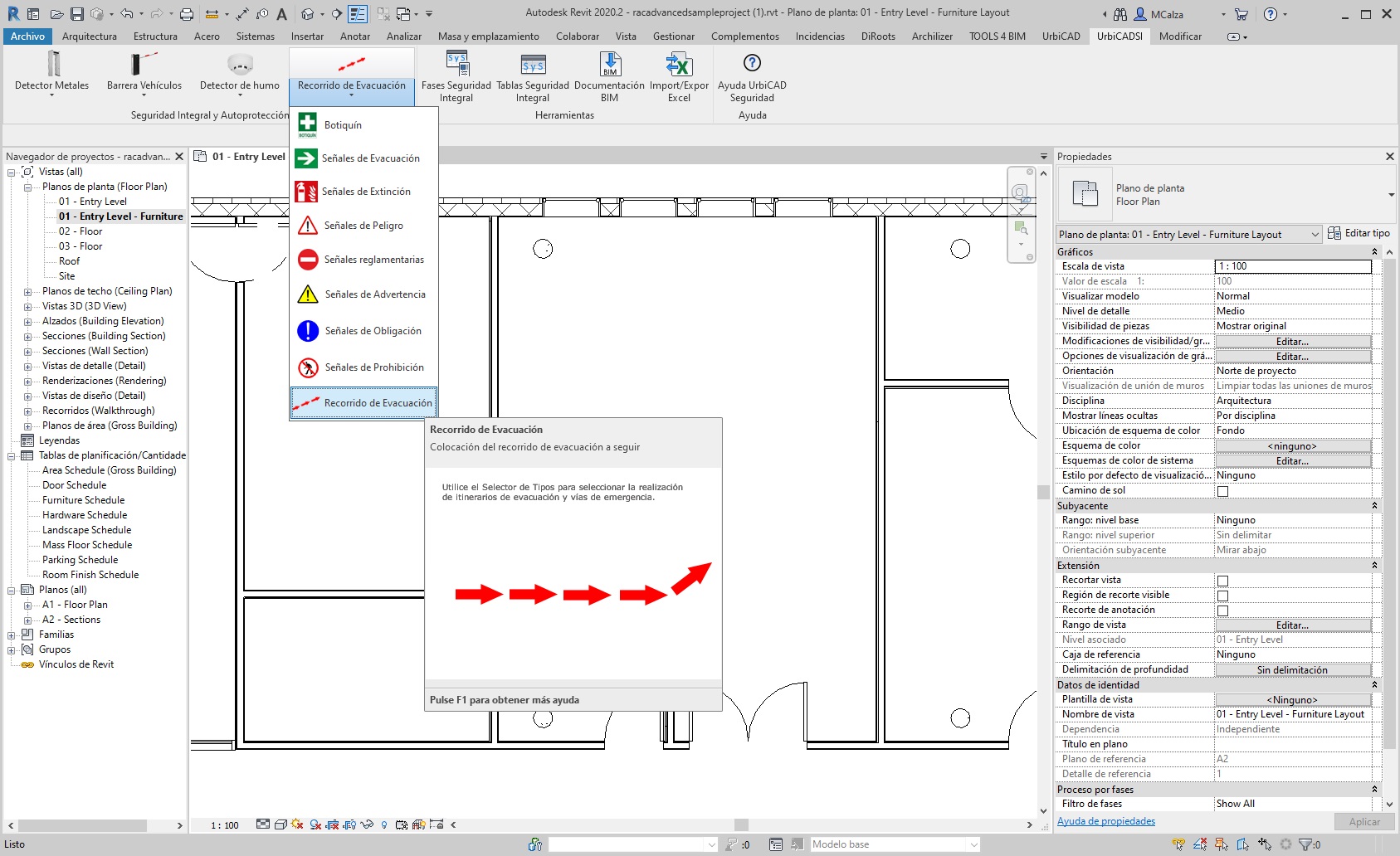Open the Ayuda de propiedades link
The width and height of the screenshot is (1400, 856).
click(1105, 821)
